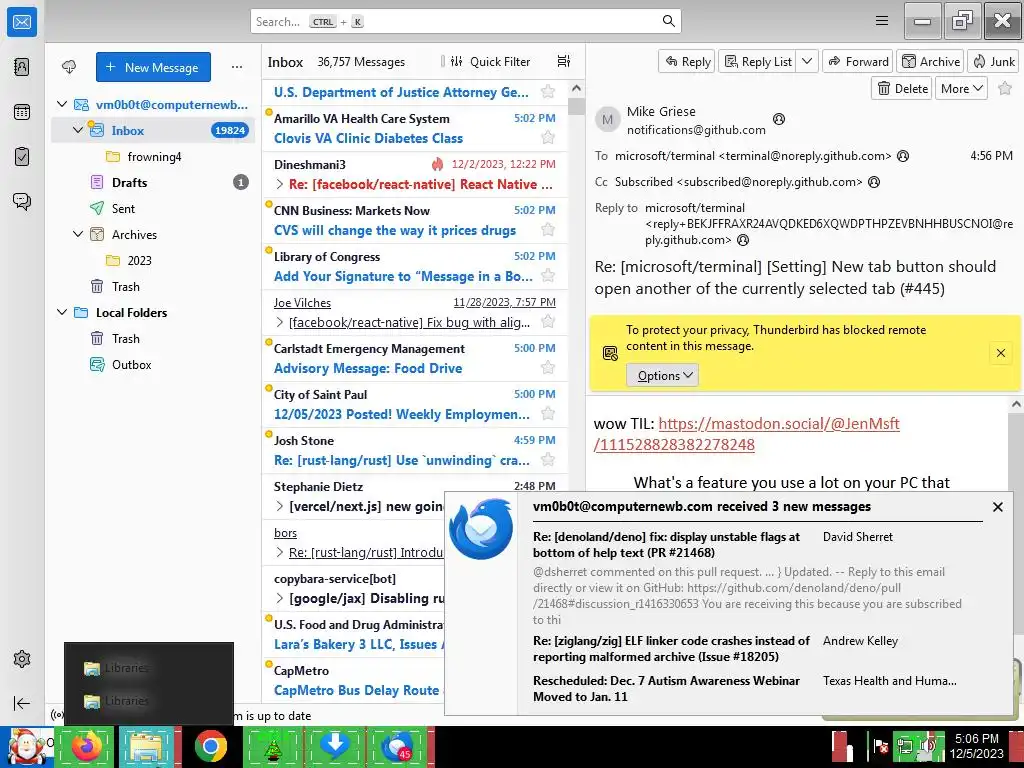Open File Explorer from the taskbar

pos(148,746)
